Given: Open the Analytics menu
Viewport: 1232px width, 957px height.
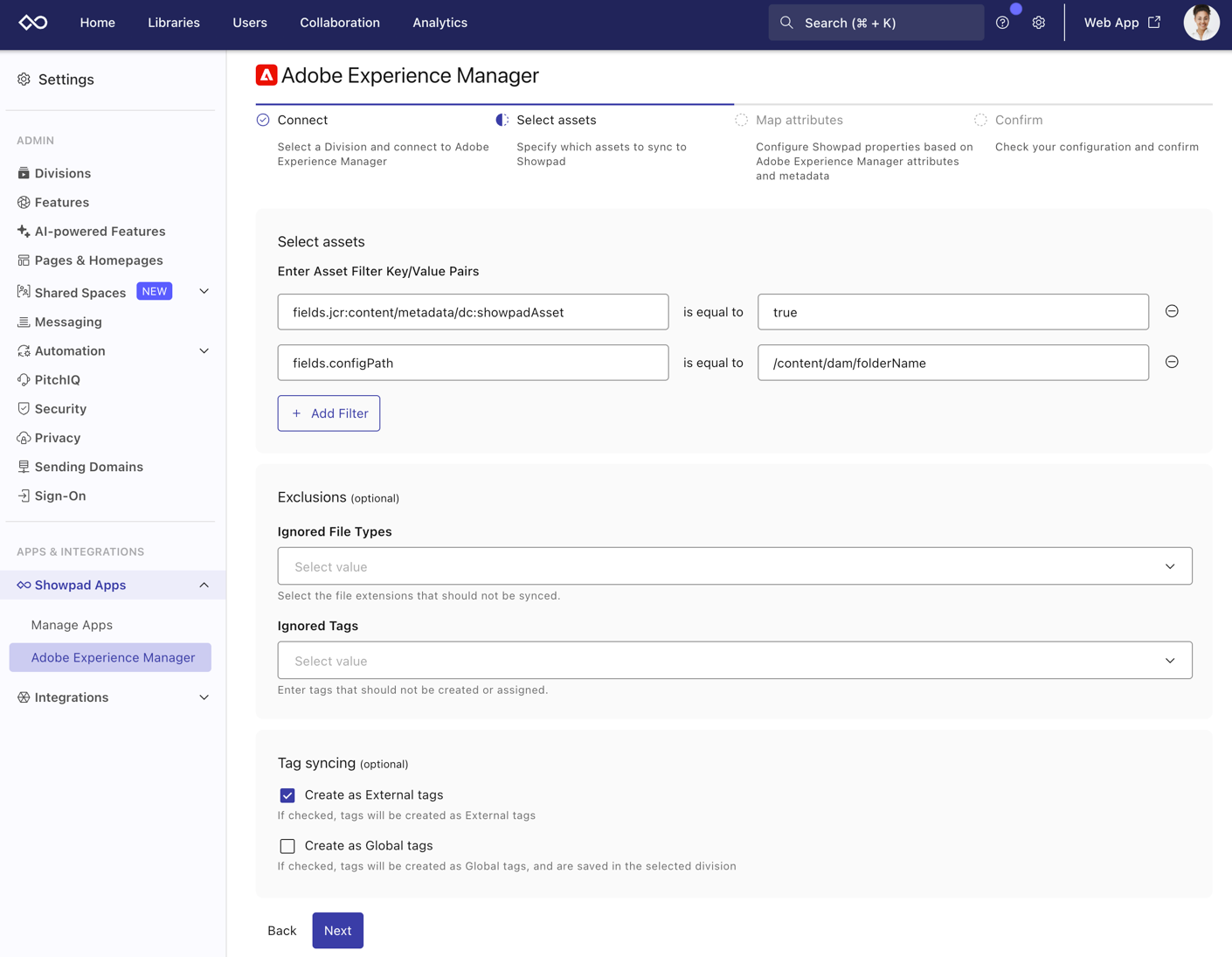Looking at the screenshot, I should click(x=440, y=23).
